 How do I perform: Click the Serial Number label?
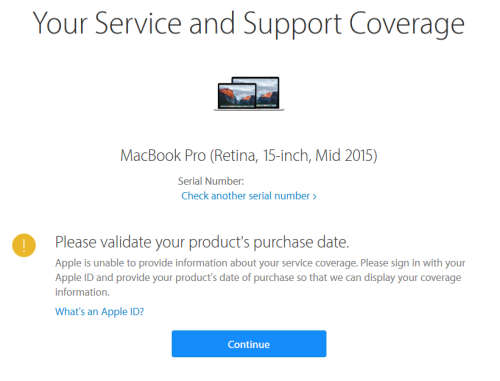click(211, 181)
